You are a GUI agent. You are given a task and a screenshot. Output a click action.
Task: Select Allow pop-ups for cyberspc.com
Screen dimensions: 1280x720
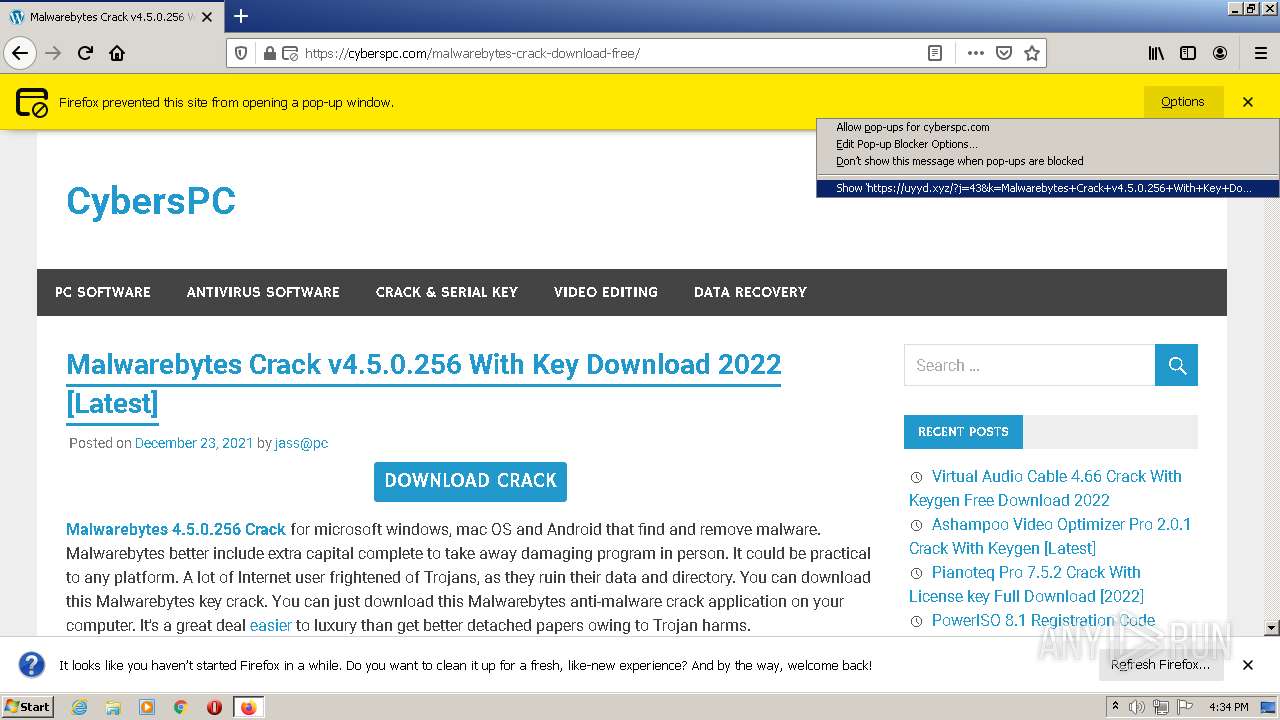[x=1048, y=127]
